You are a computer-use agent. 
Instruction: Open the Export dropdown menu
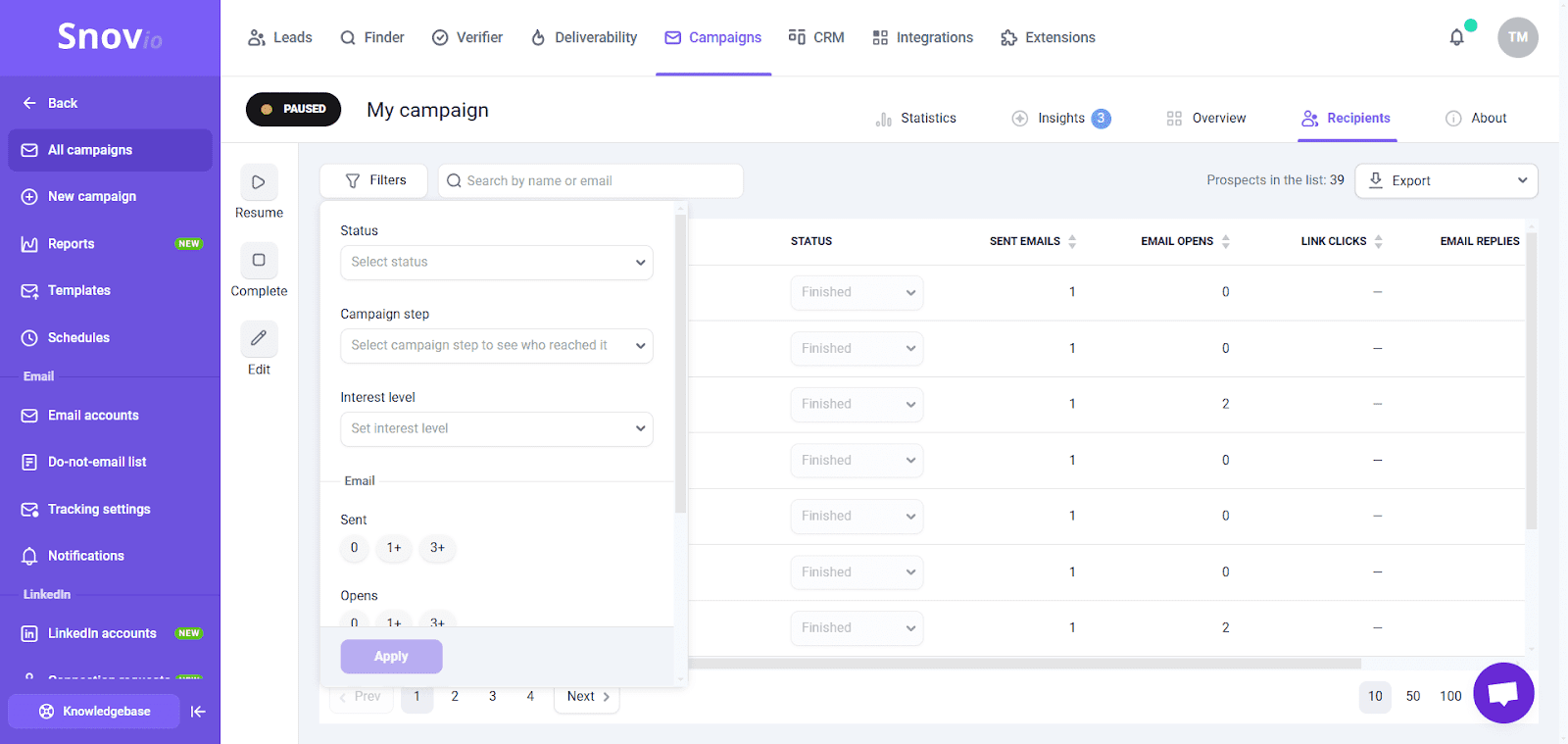coord(1445,180)
